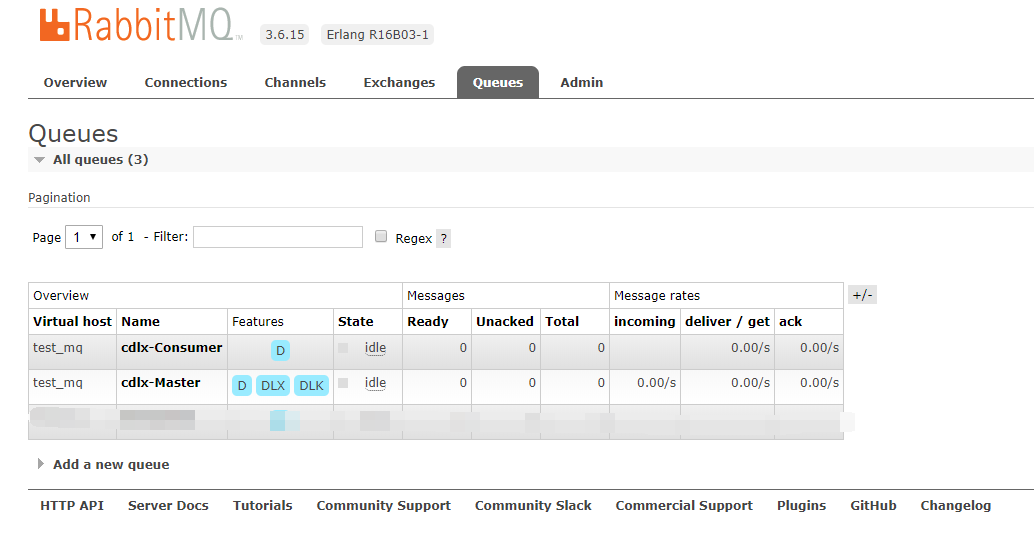Viewport: 1034px width, 539px height.
Task: Open the Plugins link
Action: (x=801, y=505)
